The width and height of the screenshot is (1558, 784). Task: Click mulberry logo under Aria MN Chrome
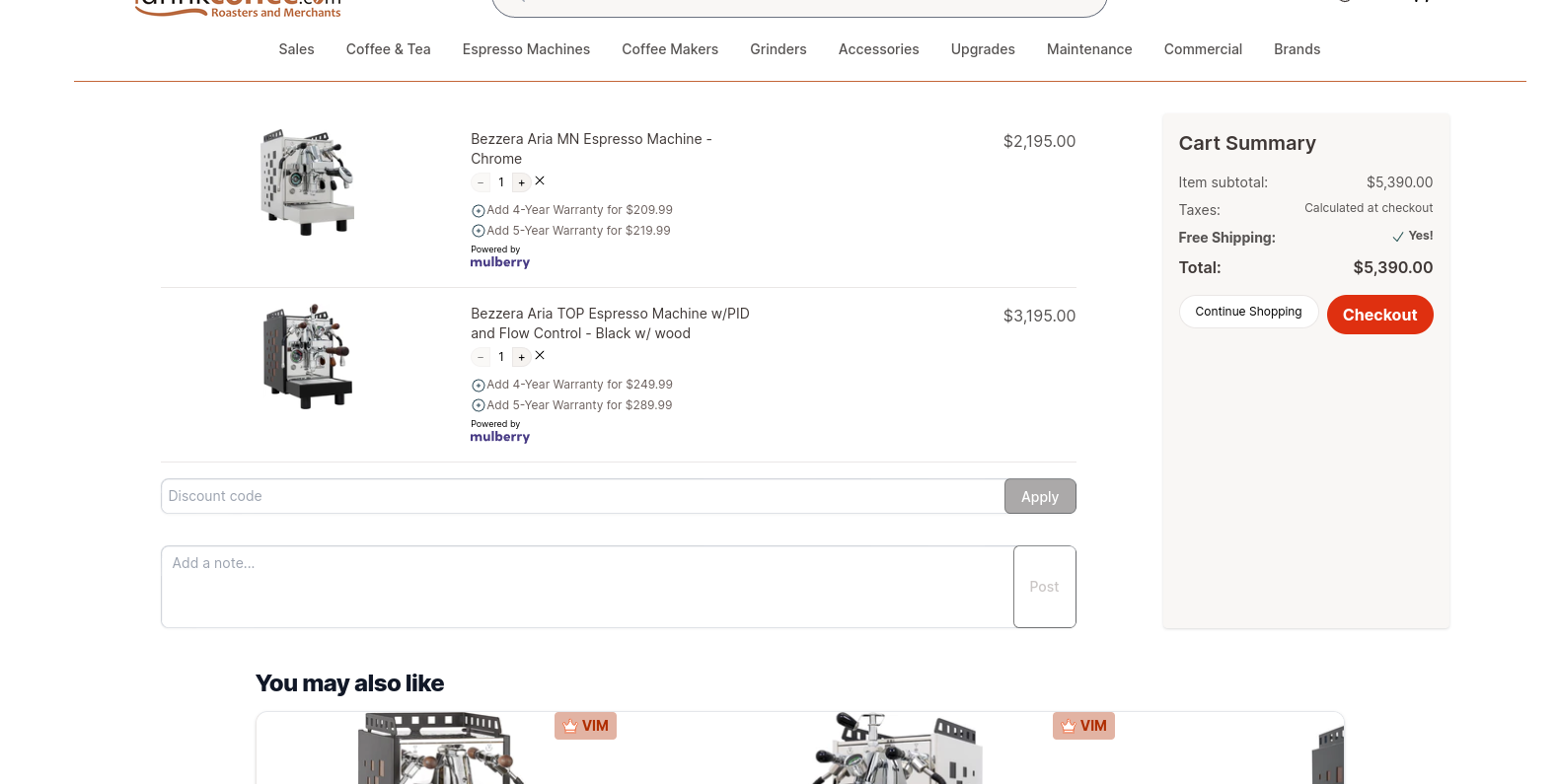499,262
